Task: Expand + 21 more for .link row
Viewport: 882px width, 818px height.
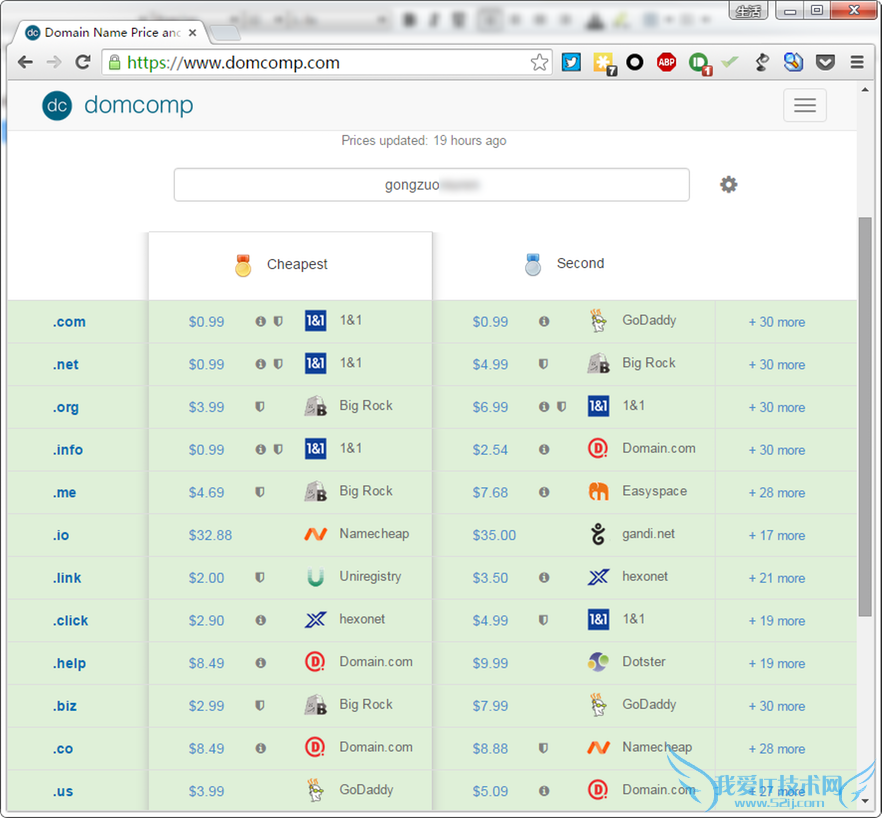Action: [776, 578]
